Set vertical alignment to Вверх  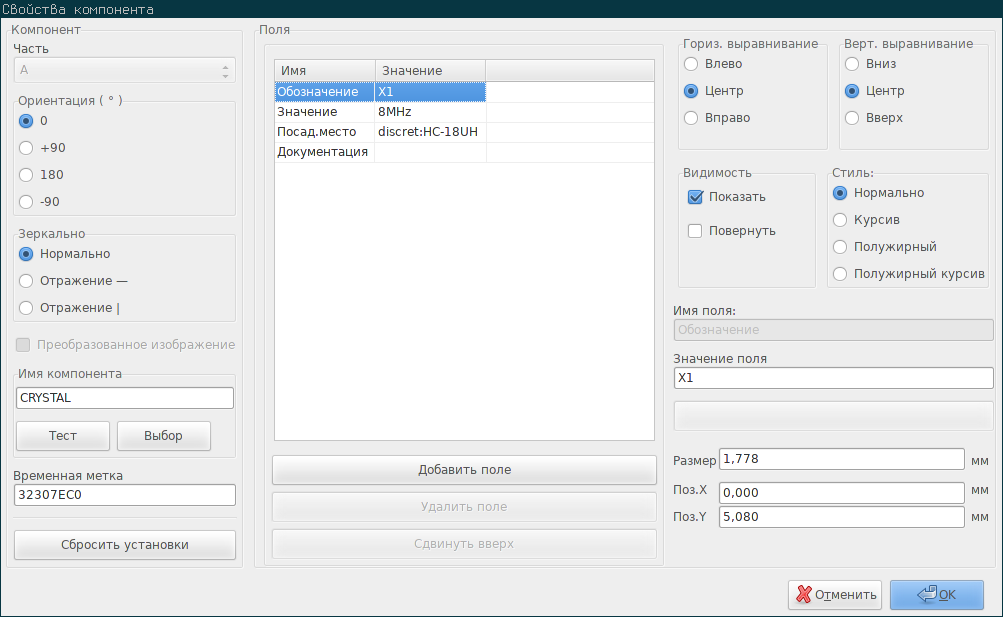click(x=852, y=117)
